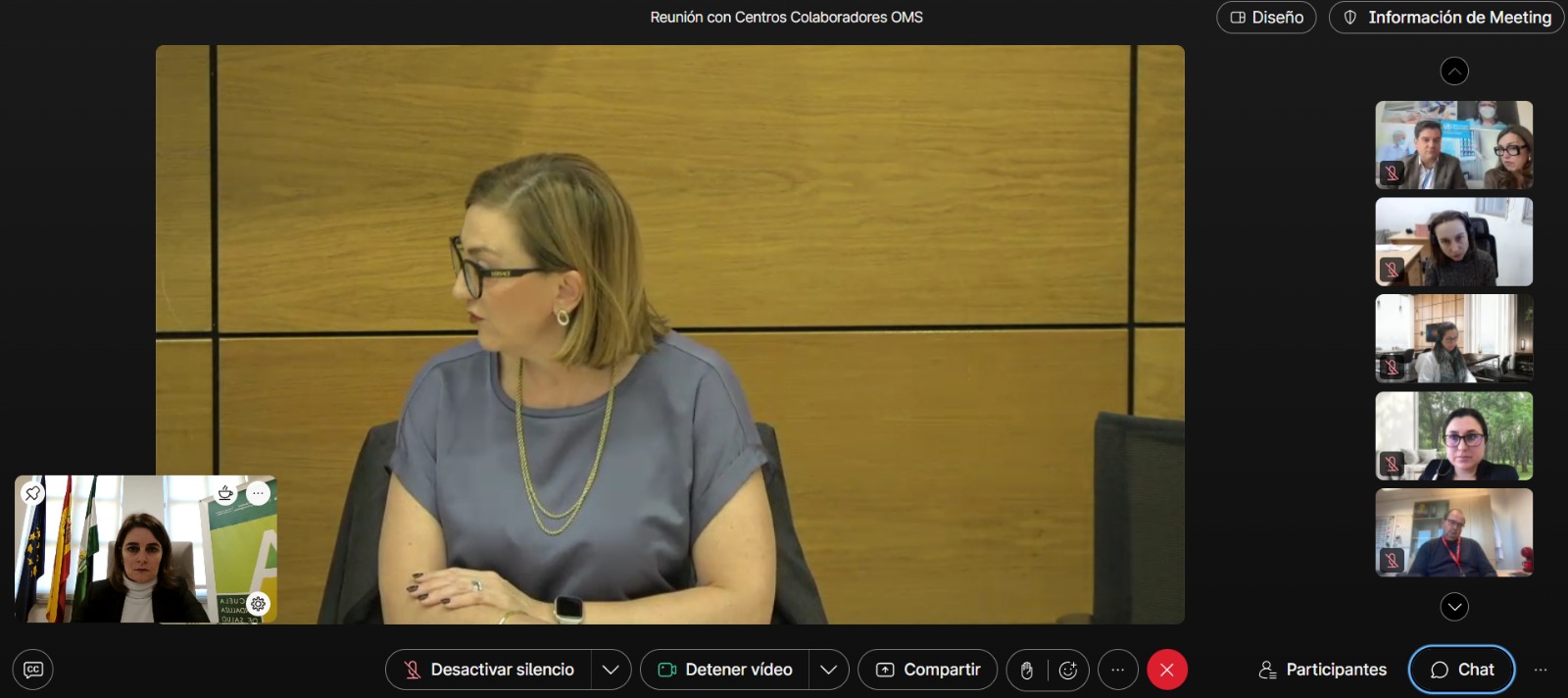The image size is (1568, 698).
Task: Open the more options menu in the center toolbar
Action: click(1117, 670)
